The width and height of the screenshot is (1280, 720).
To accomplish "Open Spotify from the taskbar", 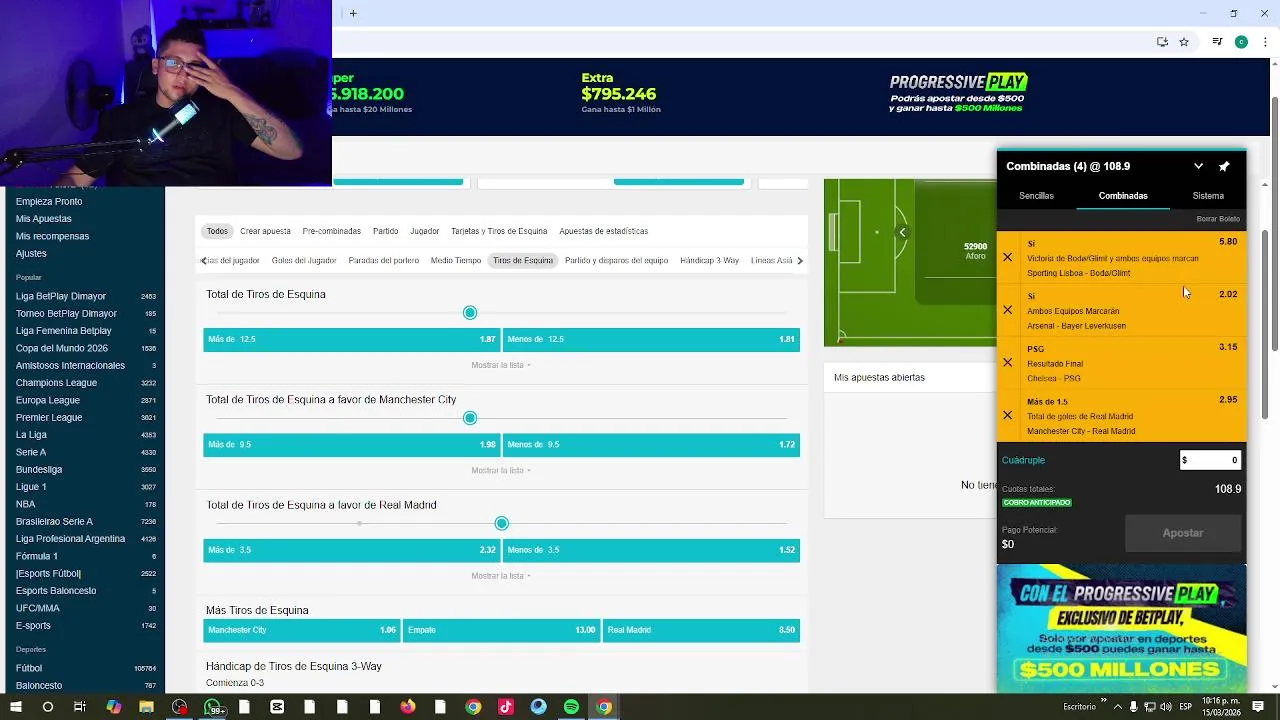I will click(x=571, y=707).
